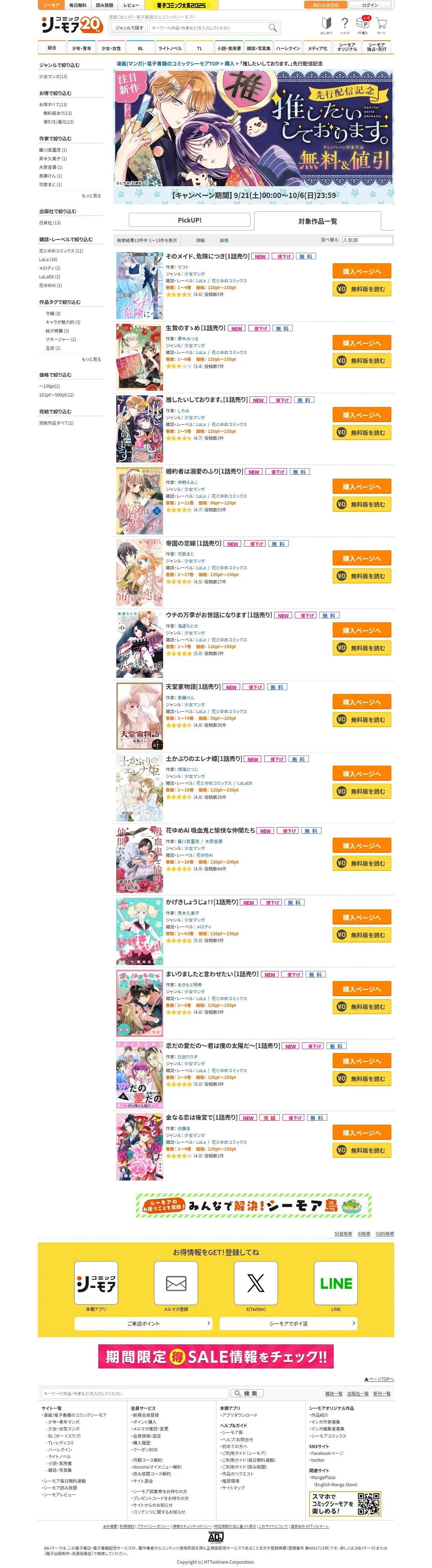Open the BL category menu tab
The width and height of the screenshot is (432, 1568).
click(140, 48)
